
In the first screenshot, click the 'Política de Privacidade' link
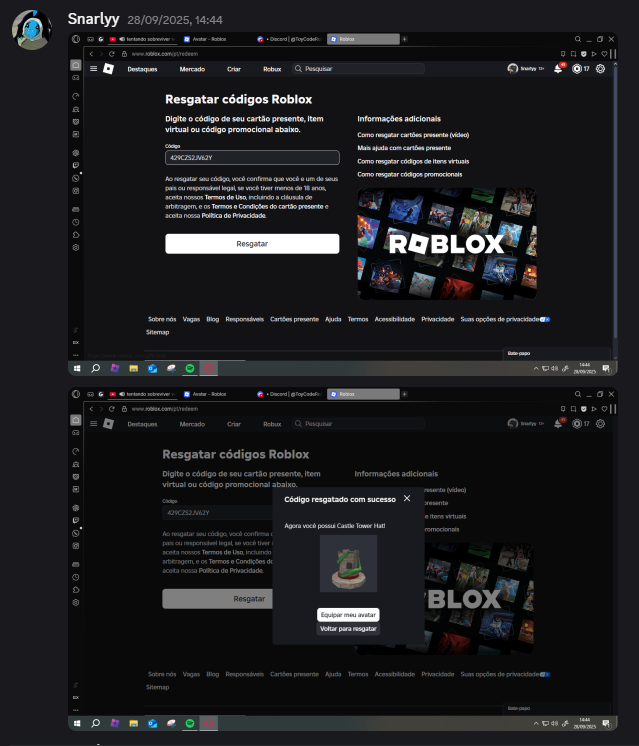pos(234,216)
